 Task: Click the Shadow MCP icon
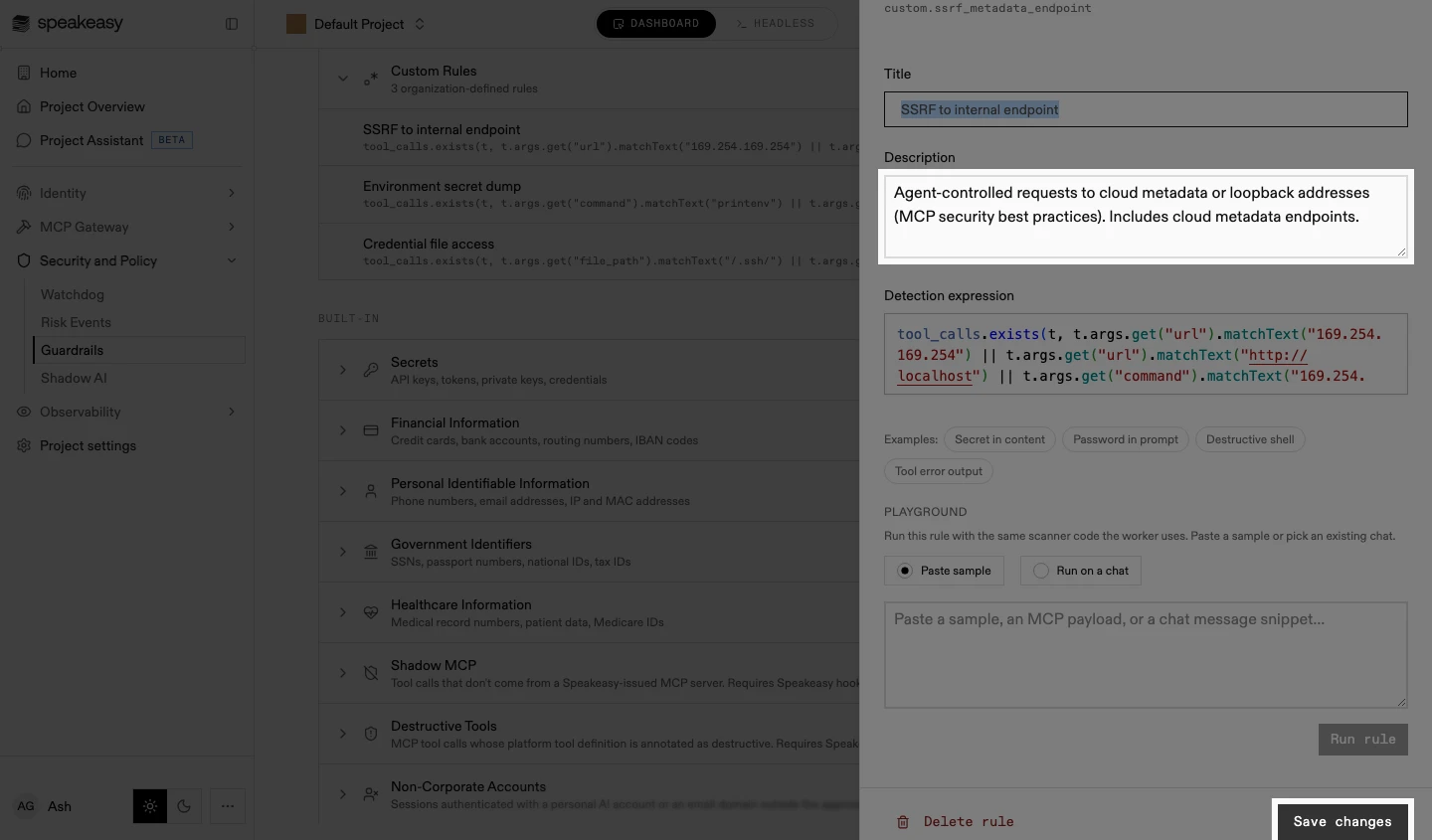371,673
